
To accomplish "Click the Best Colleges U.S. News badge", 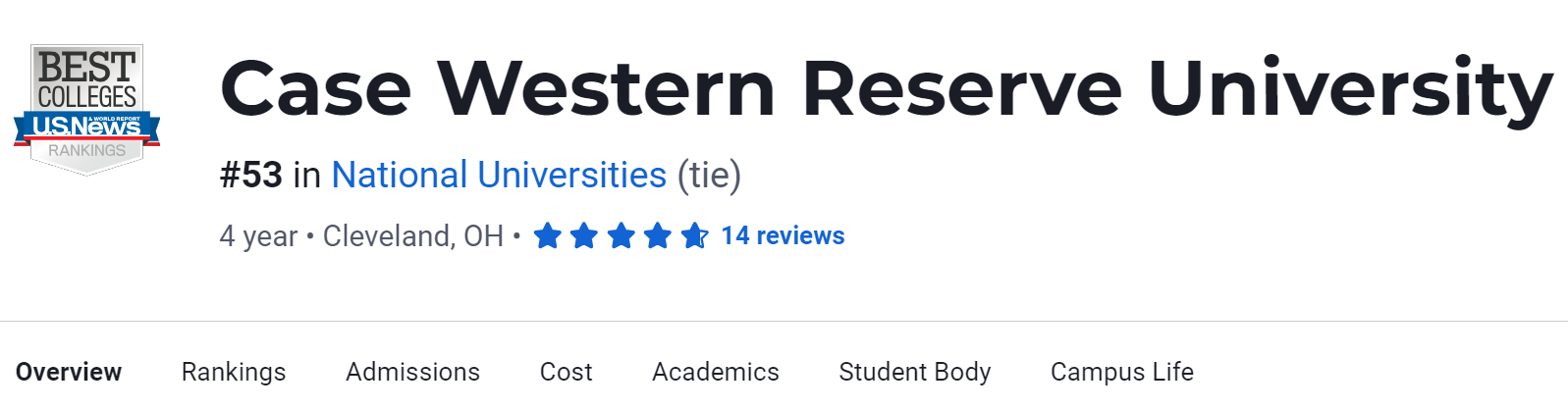I will coord(87,108).
